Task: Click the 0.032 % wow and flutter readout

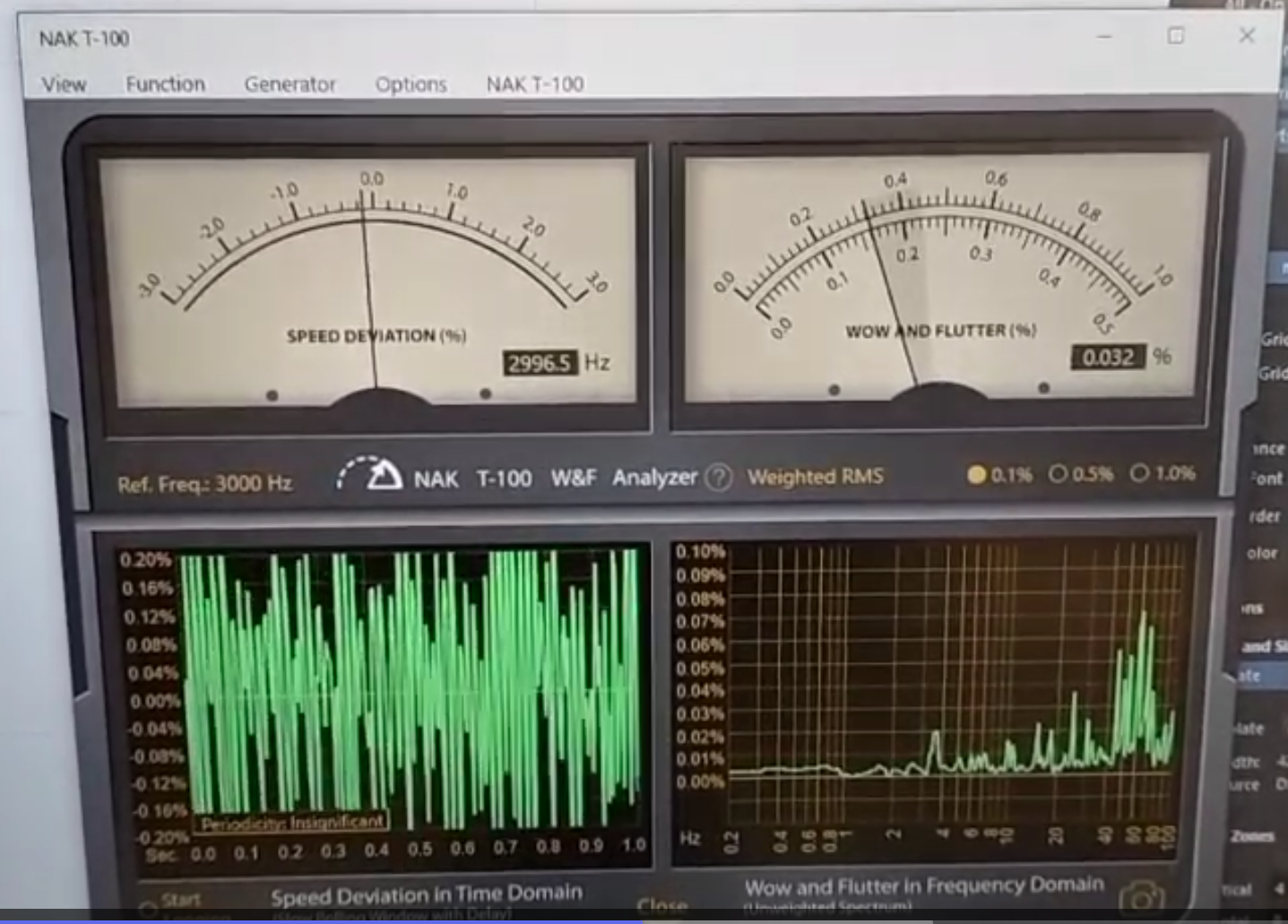Action: pyautogui.click(x=1108, y=358)
